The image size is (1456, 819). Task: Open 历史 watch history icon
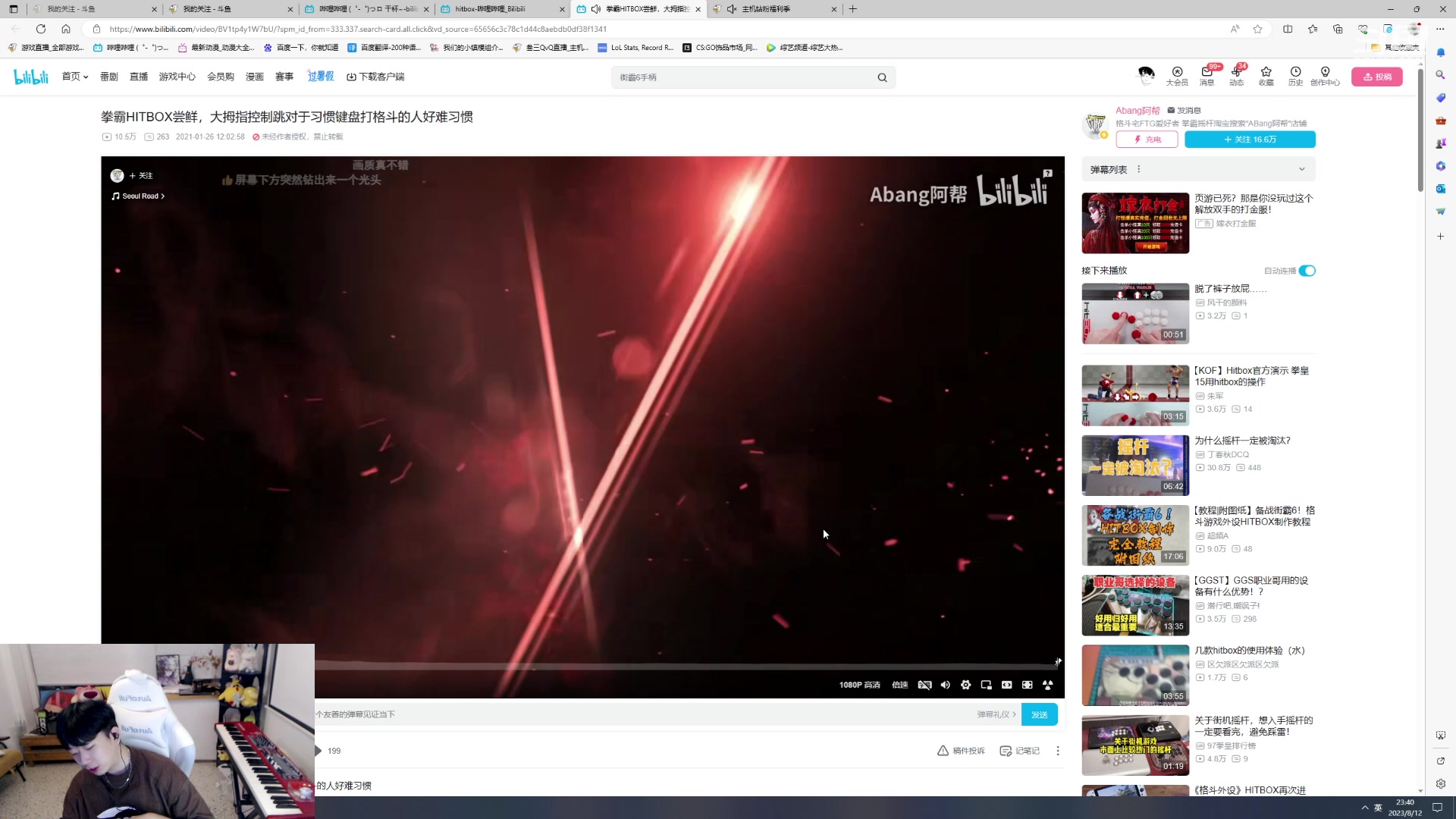[1295, 76]
